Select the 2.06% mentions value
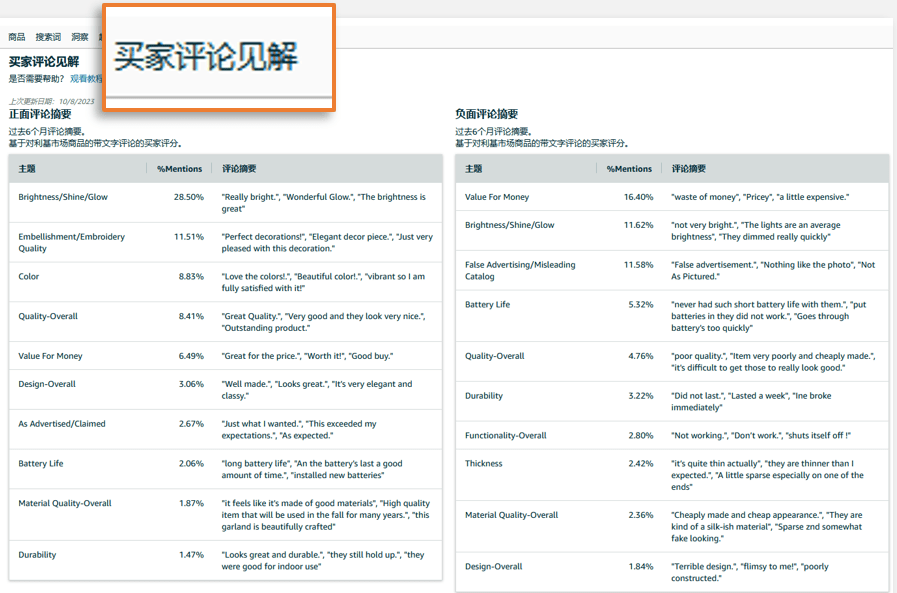 click(191, 463)
